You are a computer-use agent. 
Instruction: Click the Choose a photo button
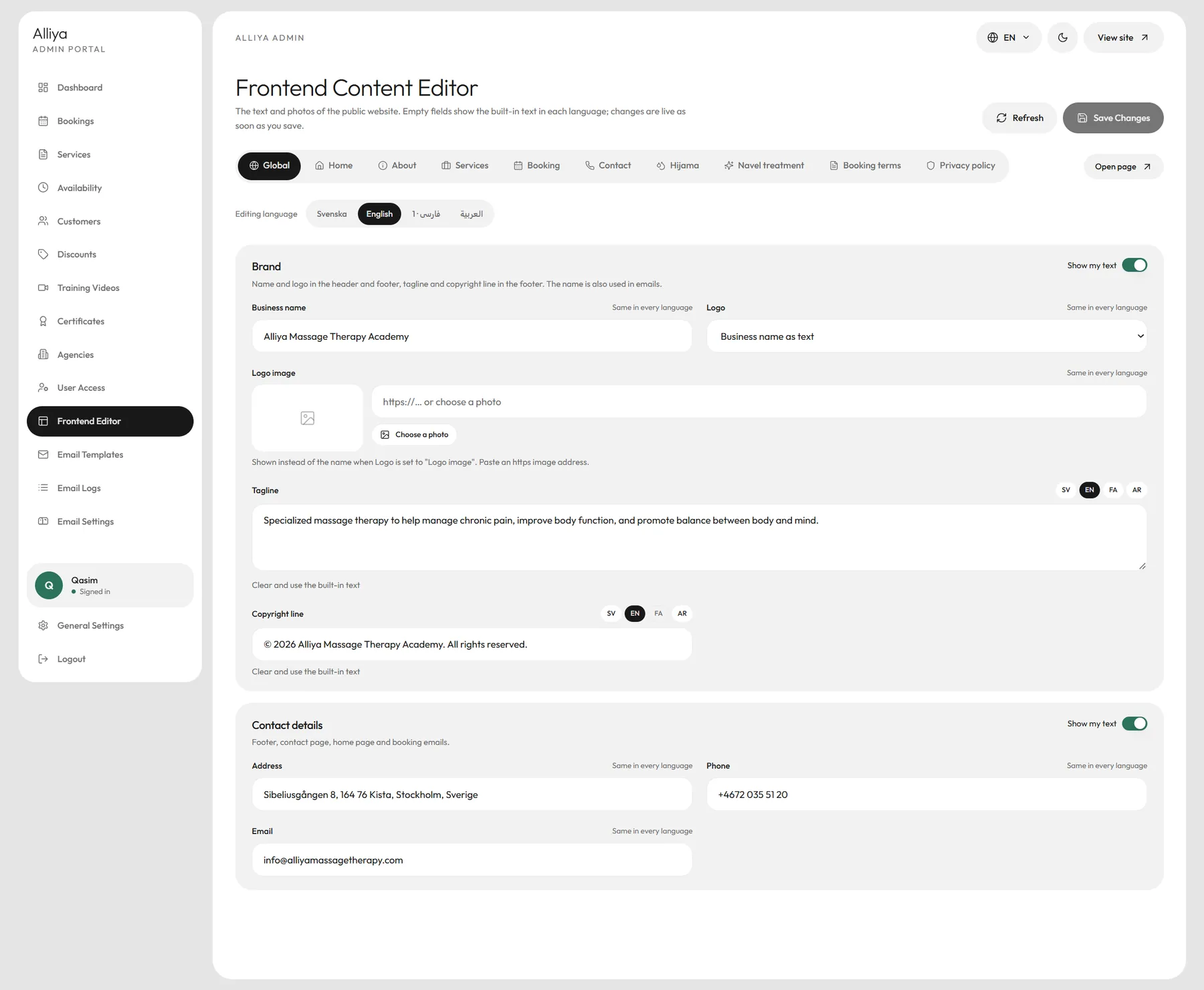414,435
